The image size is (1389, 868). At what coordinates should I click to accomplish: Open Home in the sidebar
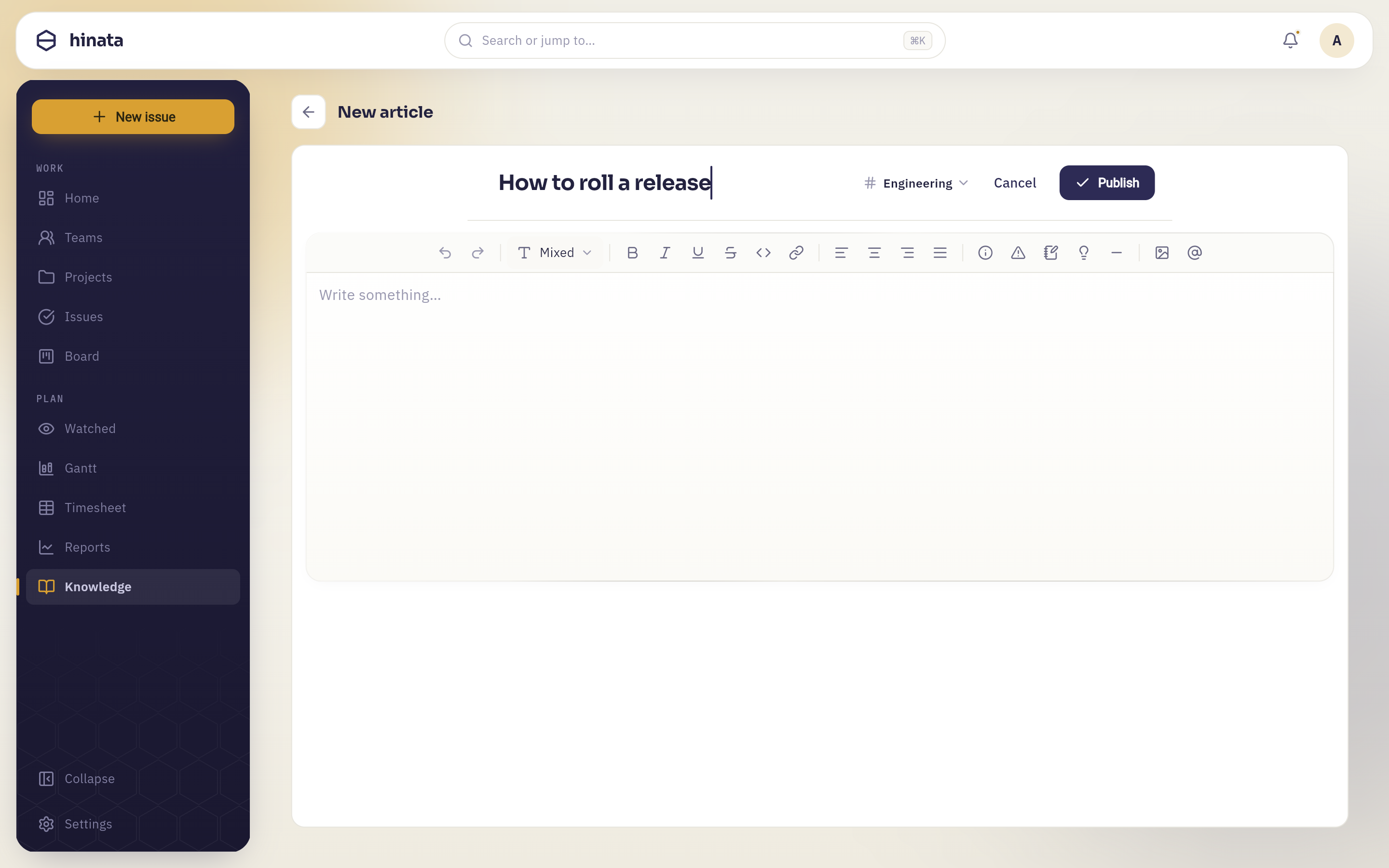tap(133, 198)
